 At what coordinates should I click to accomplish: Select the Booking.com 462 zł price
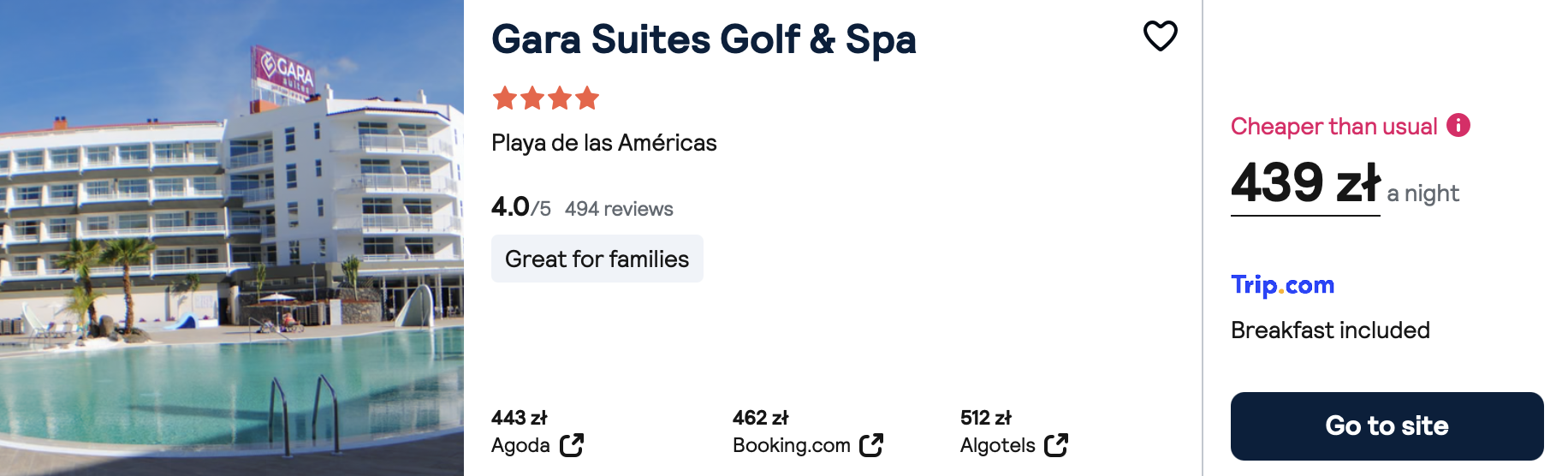tap(760, 418)
